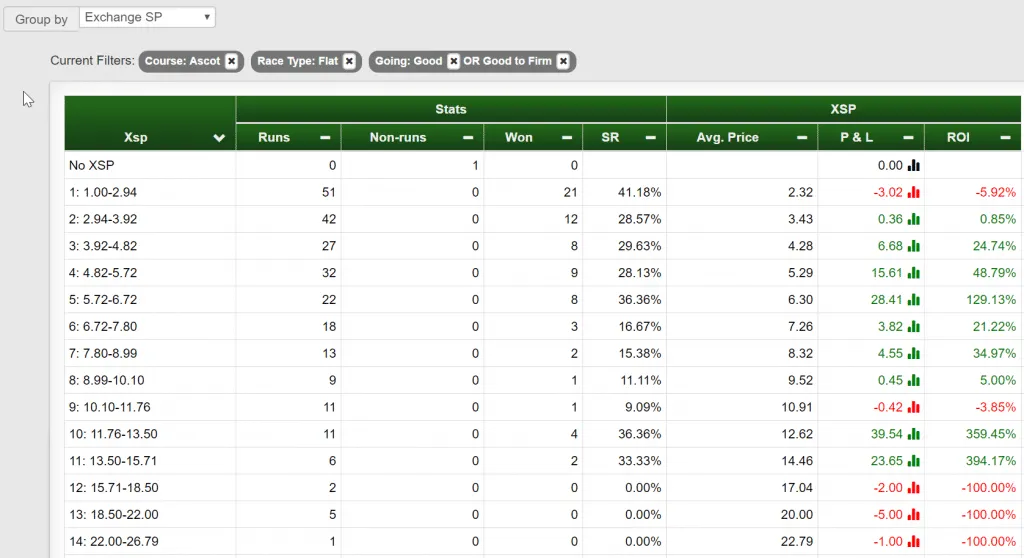The image size is (1024, 558).
Task: Collapse the SR column minus icon
Action: (650, 137)
